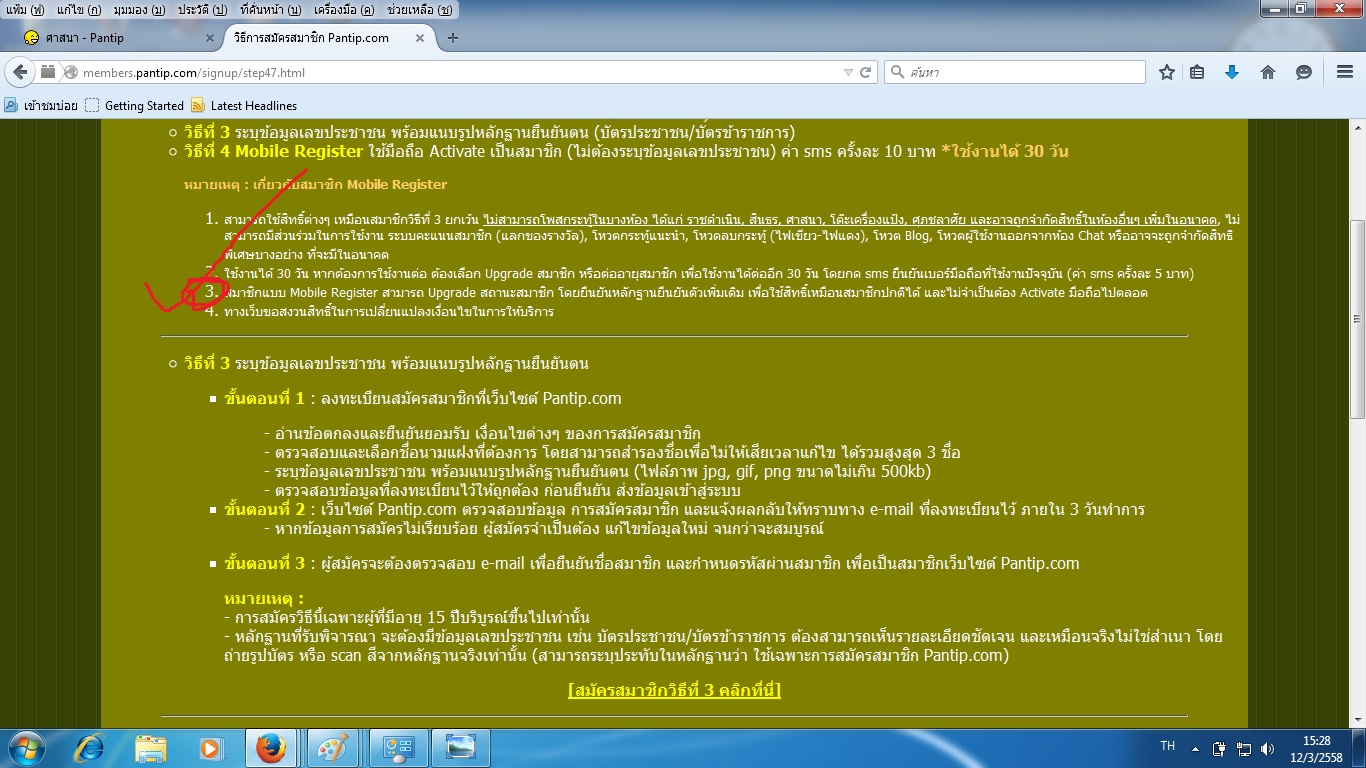1366x768 pixels.
Task: Click the ขั้นตอนที่ 1 step heading
Action: coord(265,398)
